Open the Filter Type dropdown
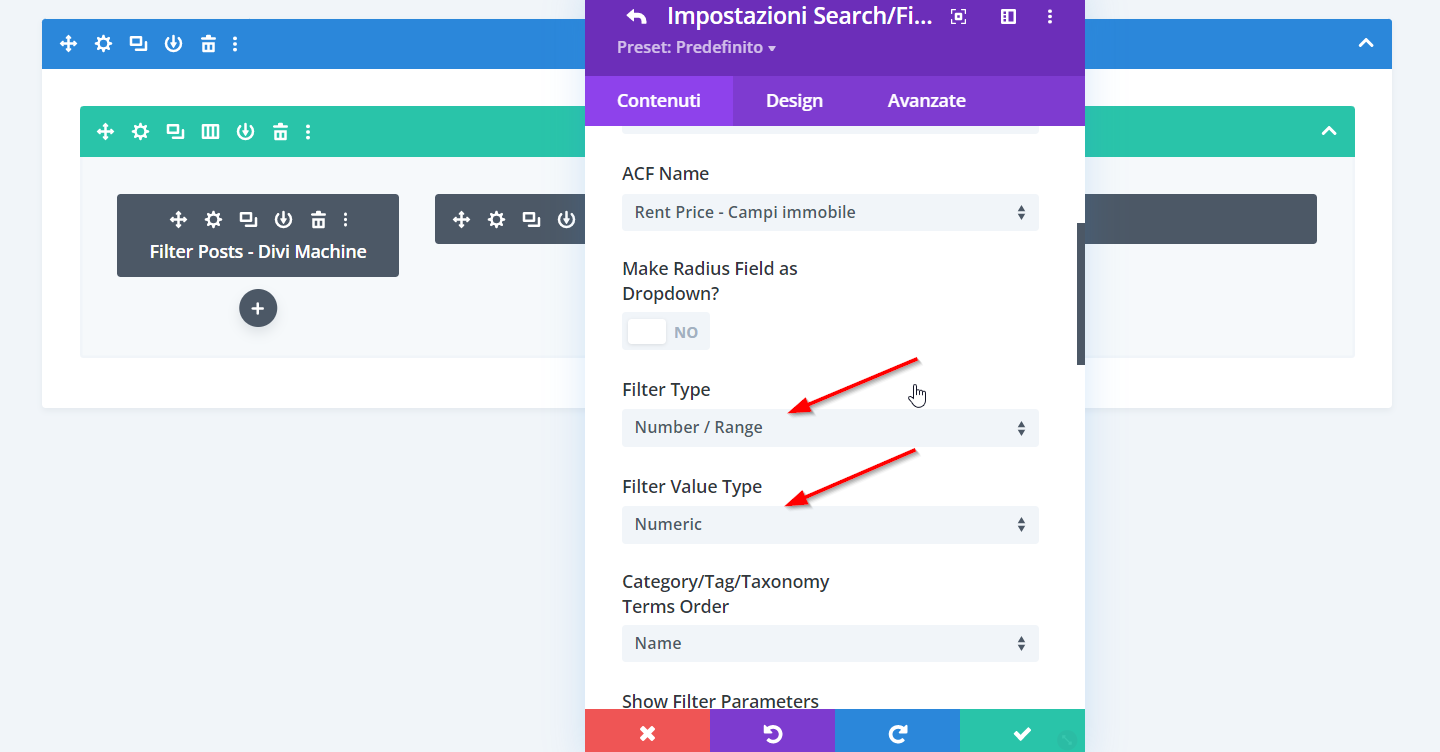The height and width of the screenshot is (752, 1440). (x=830, y=428)
